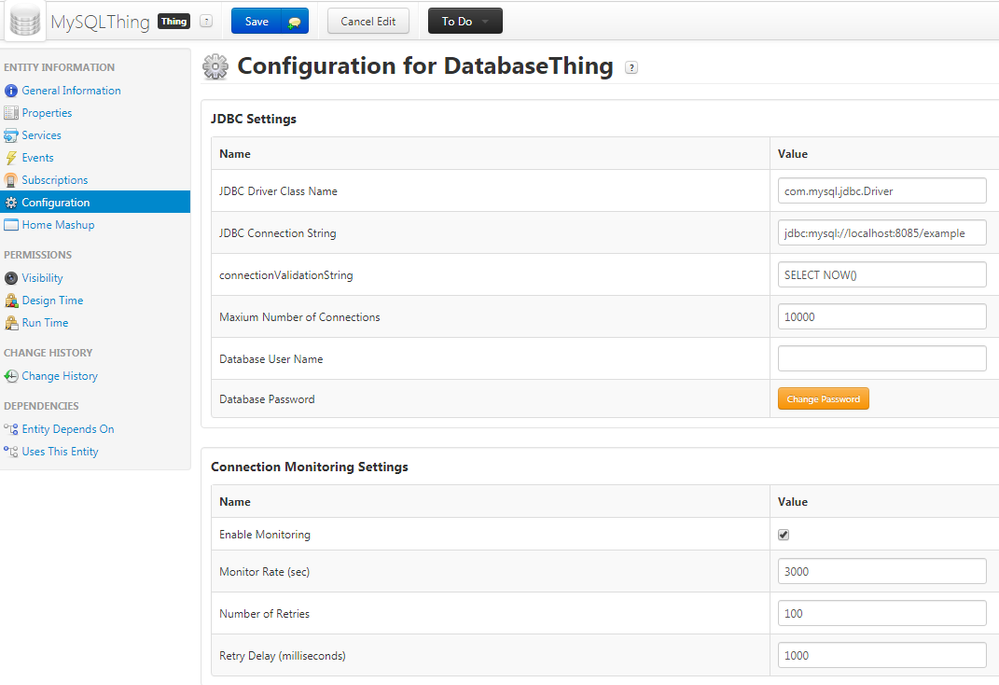Go to Design Time permissions
Viewport: 999px width, 685px height.
pyautogui.click(x=52, y=301)
